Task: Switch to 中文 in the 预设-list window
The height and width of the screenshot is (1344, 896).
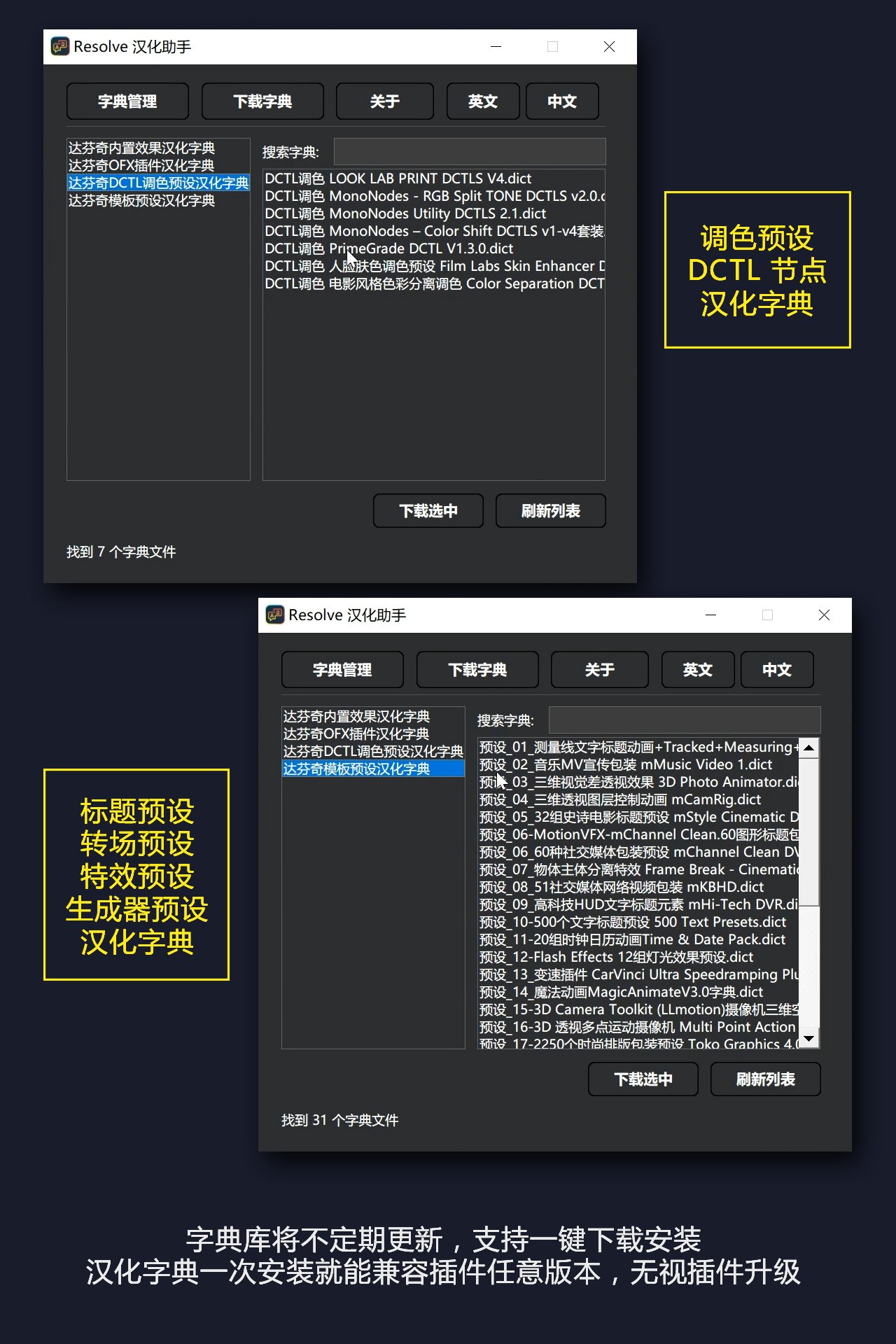Action: click(777, 670)
